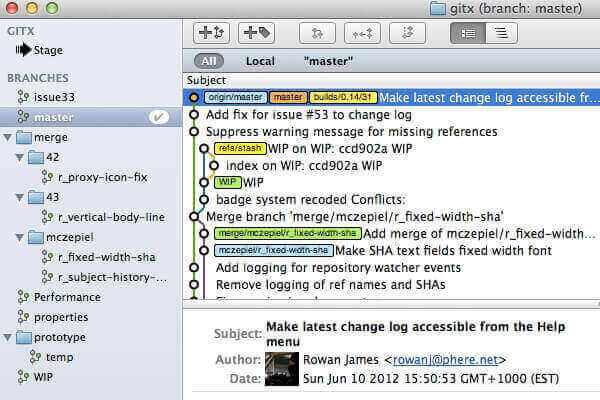Click the gitx folder proxy icon in title bar
Viewport: 600px width, 400px height.
point(437,8)
